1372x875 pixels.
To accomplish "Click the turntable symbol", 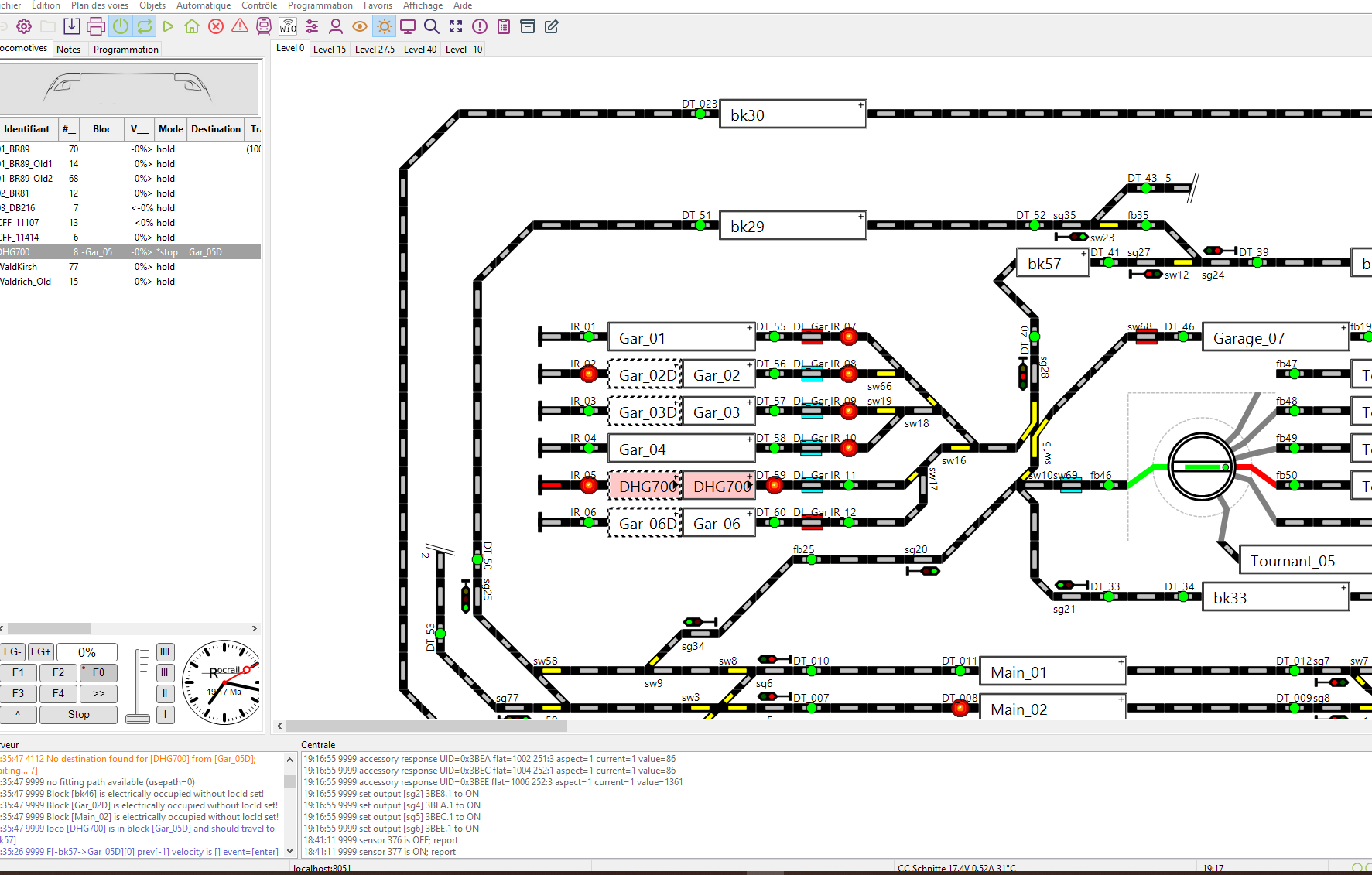I will click(1201, 467).
